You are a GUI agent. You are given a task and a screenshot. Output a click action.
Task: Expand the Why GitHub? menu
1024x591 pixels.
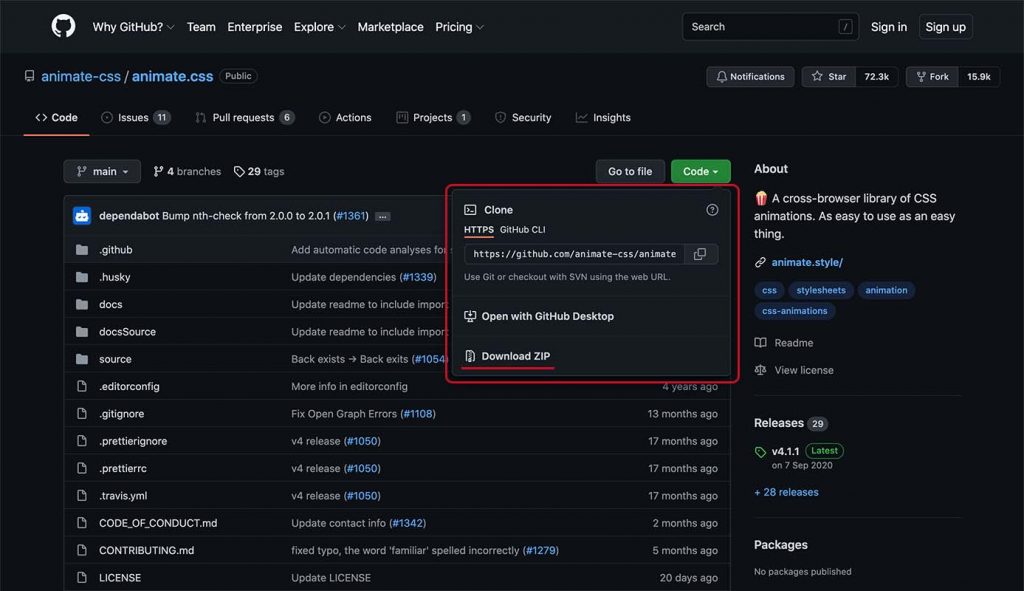click(133, 27)
